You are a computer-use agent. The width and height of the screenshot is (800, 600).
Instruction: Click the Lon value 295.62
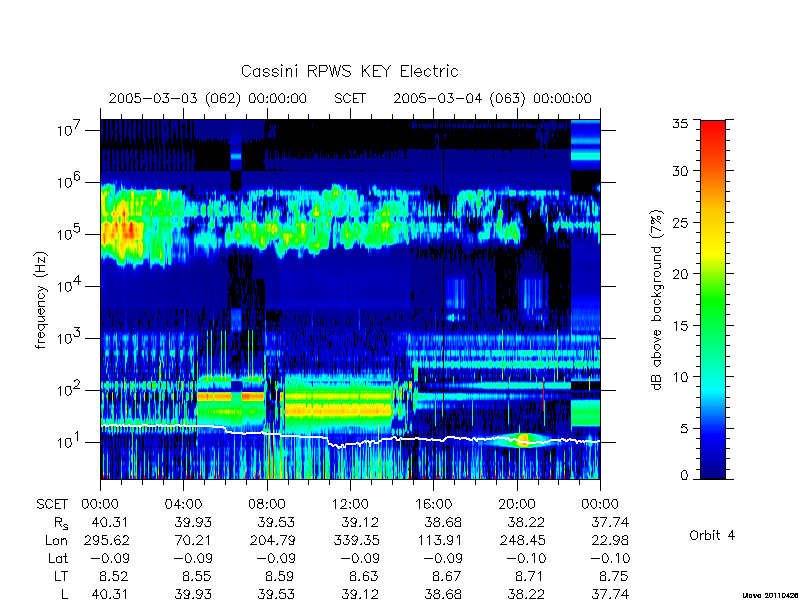[x=106, y=540]
